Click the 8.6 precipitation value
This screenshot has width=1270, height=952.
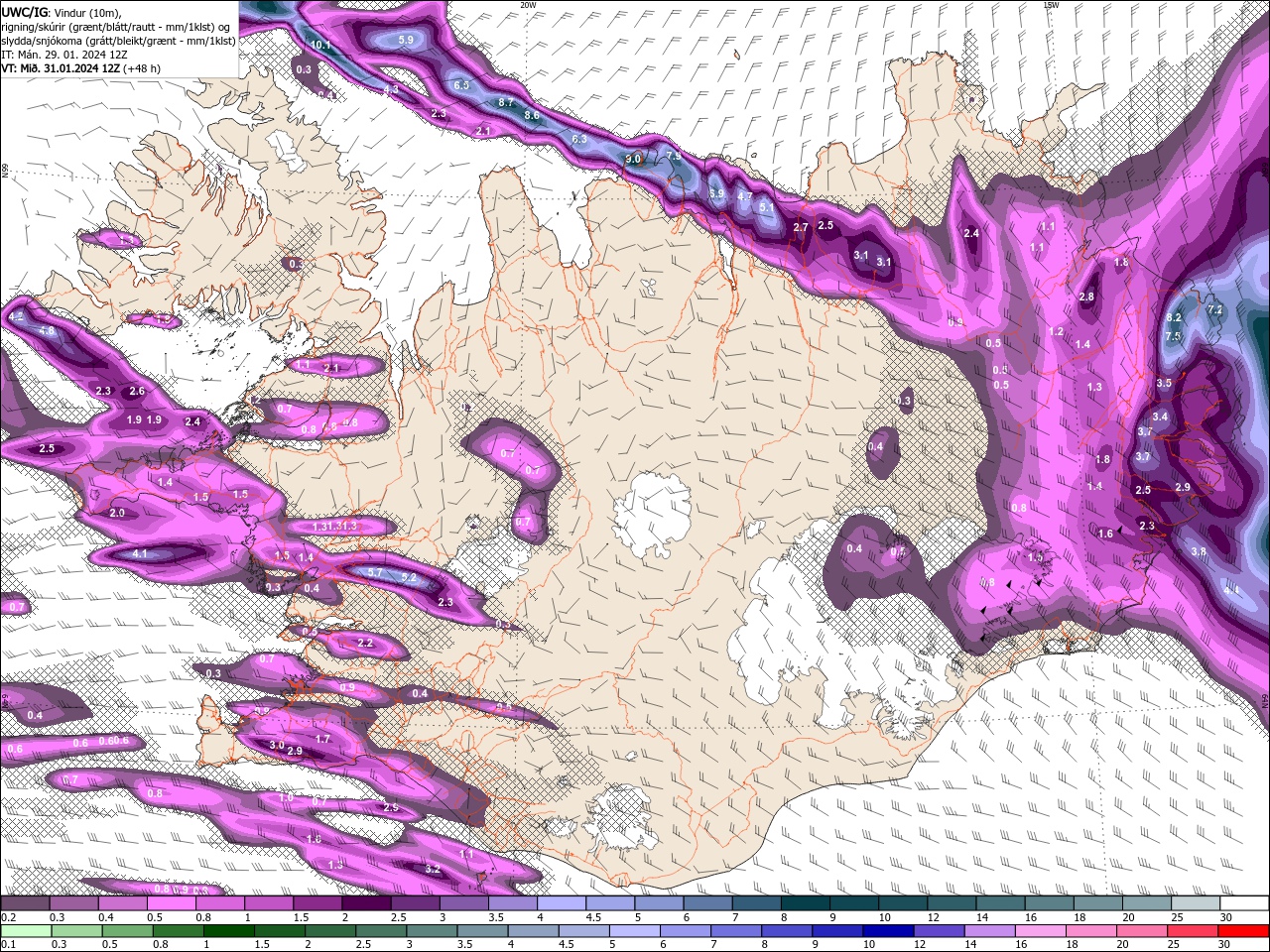coord(532,115)
